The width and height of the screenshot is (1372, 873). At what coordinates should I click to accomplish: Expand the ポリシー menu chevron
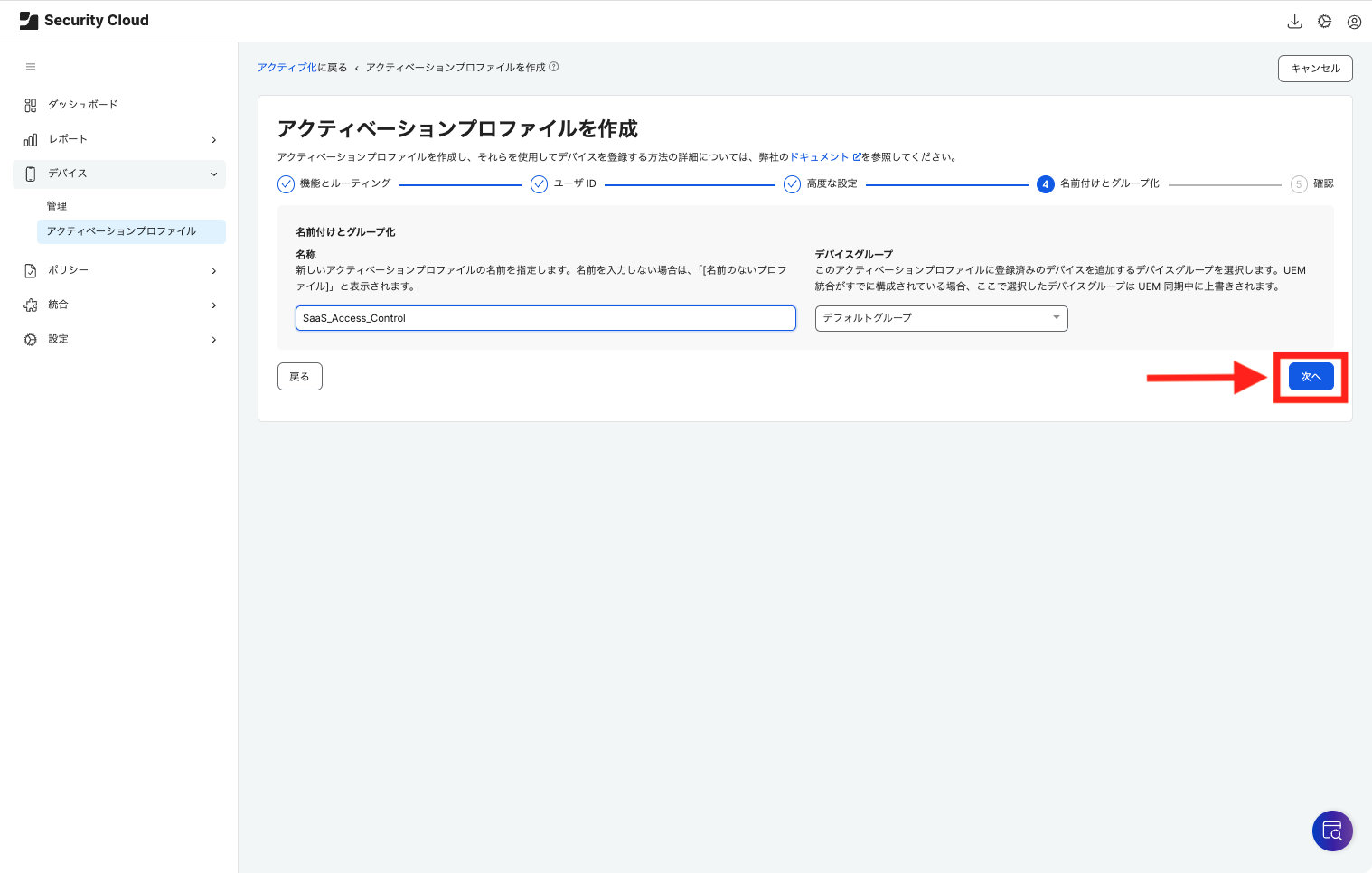click(x=214, y=271)
